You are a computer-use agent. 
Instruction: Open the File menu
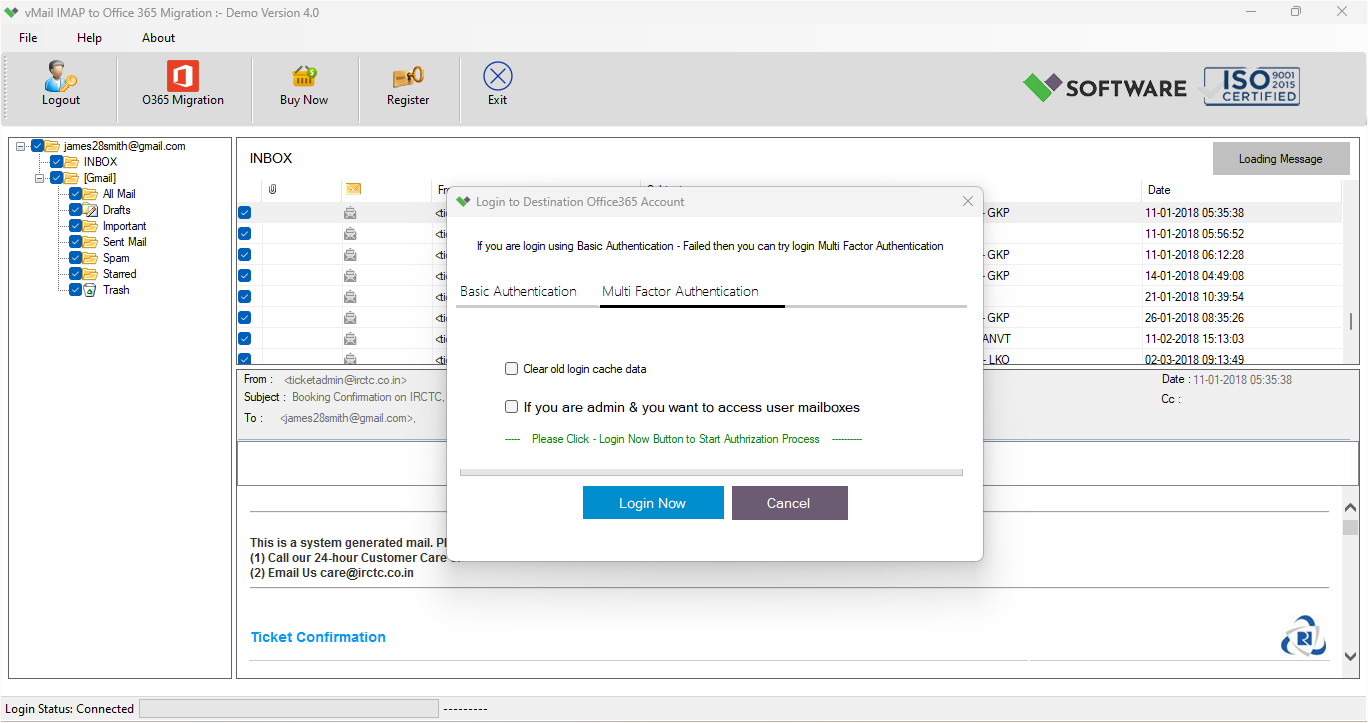28,38
